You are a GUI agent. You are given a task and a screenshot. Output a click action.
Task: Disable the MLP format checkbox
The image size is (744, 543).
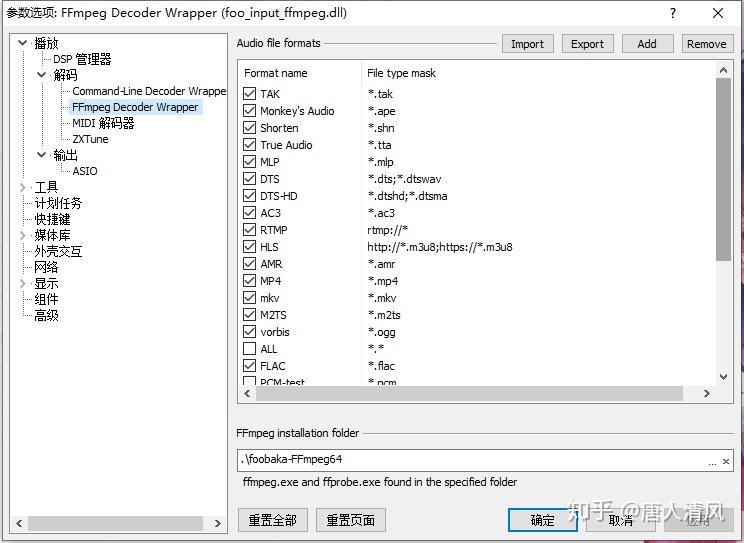[250, 161]
